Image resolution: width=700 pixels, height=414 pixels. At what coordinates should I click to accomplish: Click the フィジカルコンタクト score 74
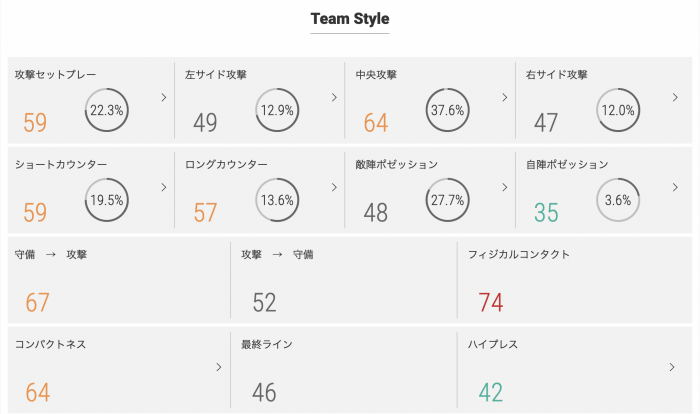490,303
